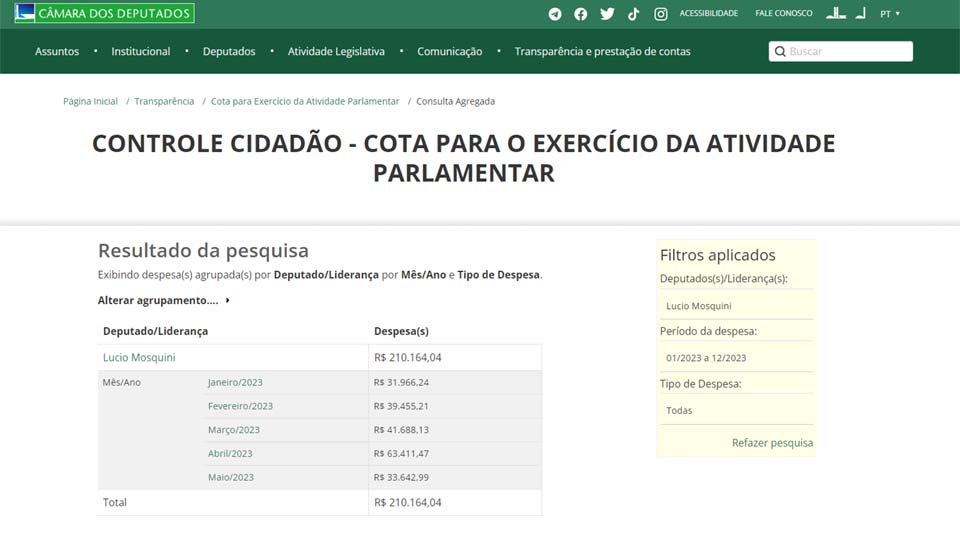The height and width of the screenshot is (546, 960).
Task: Open the Abril/2023 expenses link
Action: pyautogui.click(x=230, y=454)
